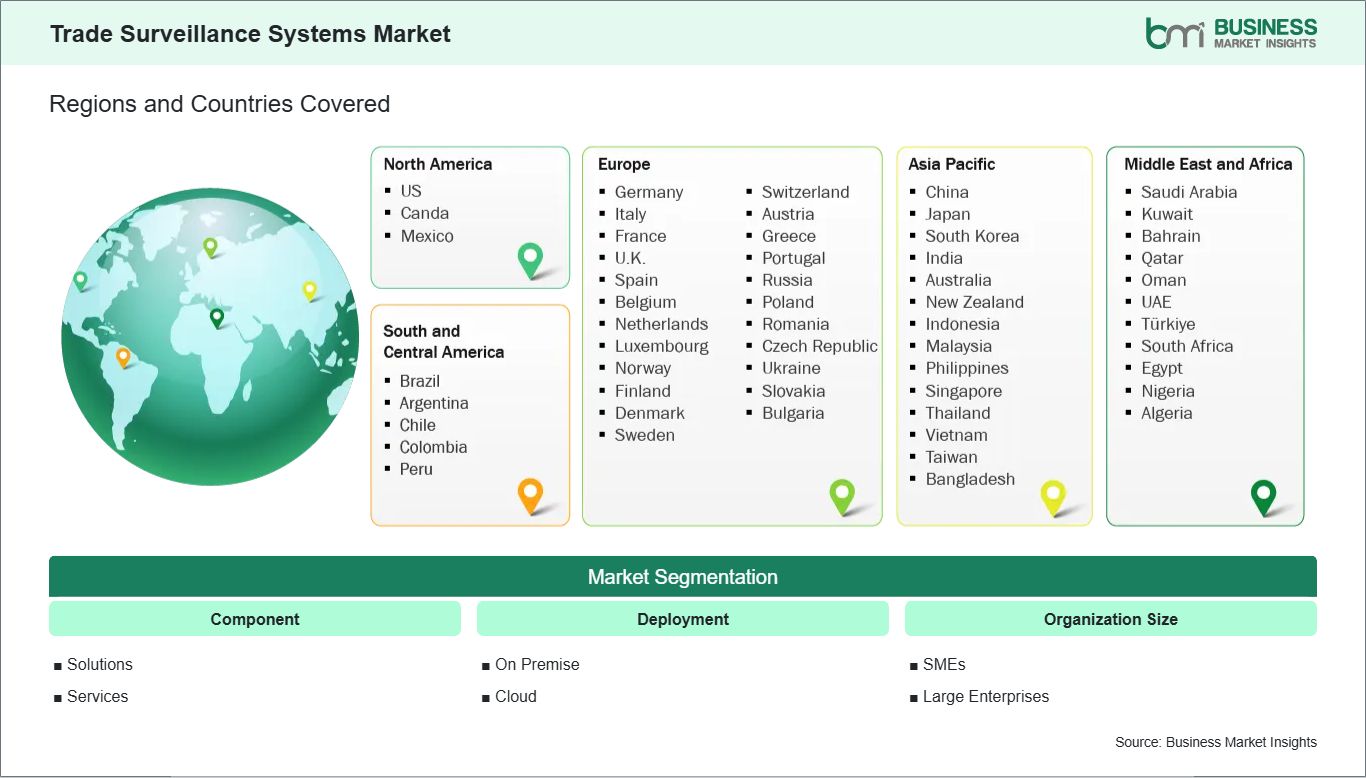This screenshot has height=778, width=1366.
Task: Click the green pin in North America card
Action: tap(530, 260)
